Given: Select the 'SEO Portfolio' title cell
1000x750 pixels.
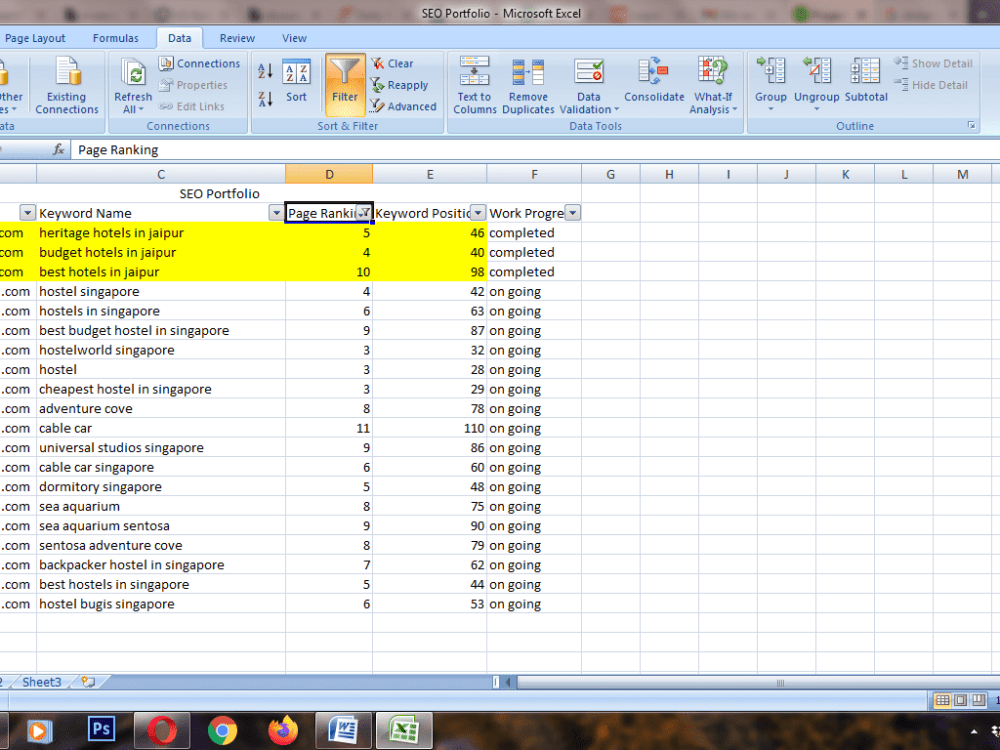Looking at the screenshot, I should coord(219,193).
